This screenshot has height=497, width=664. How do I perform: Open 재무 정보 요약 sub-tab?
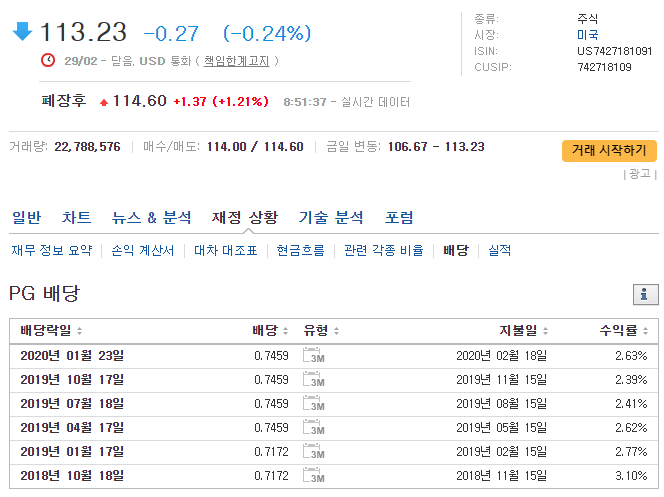pos(52,251)
